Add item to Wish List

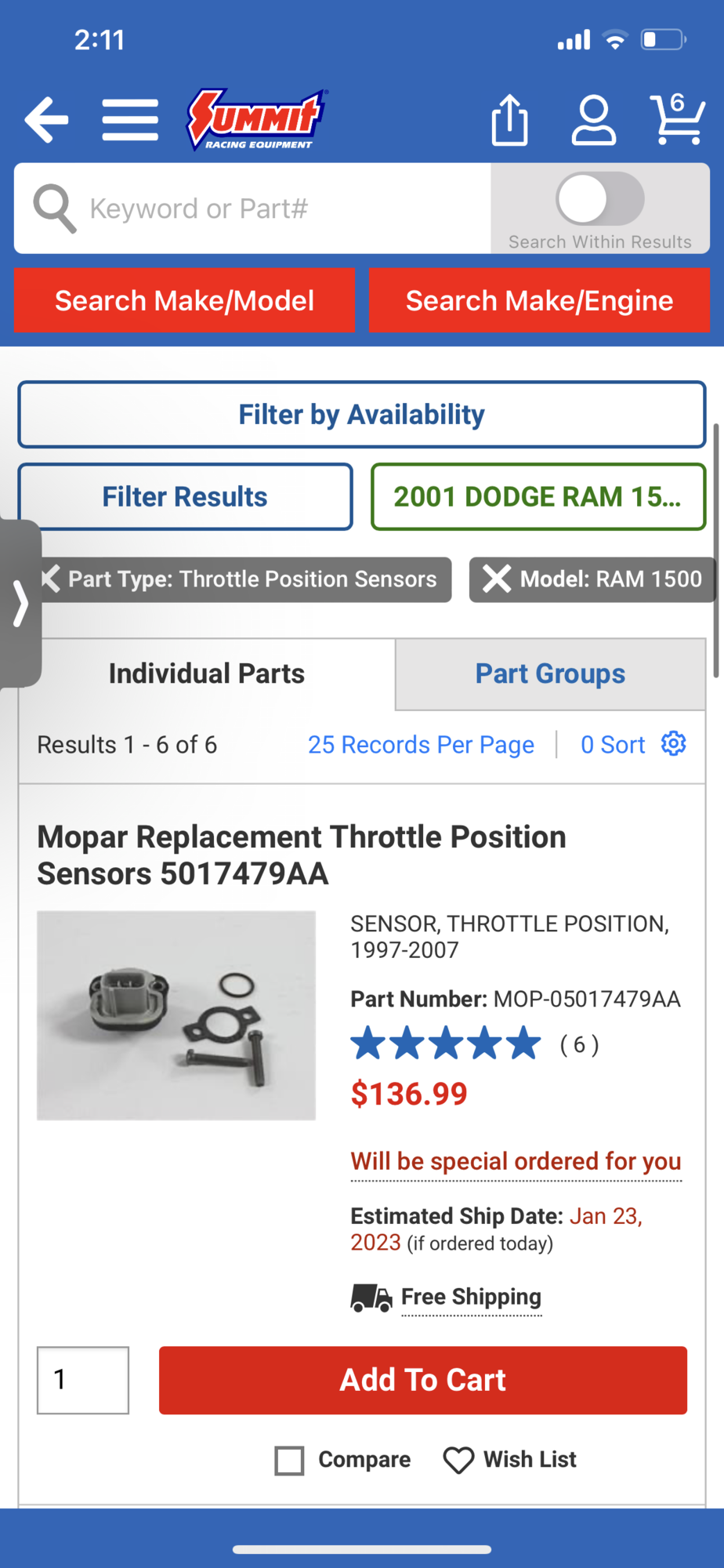[x=510, y=1460]
